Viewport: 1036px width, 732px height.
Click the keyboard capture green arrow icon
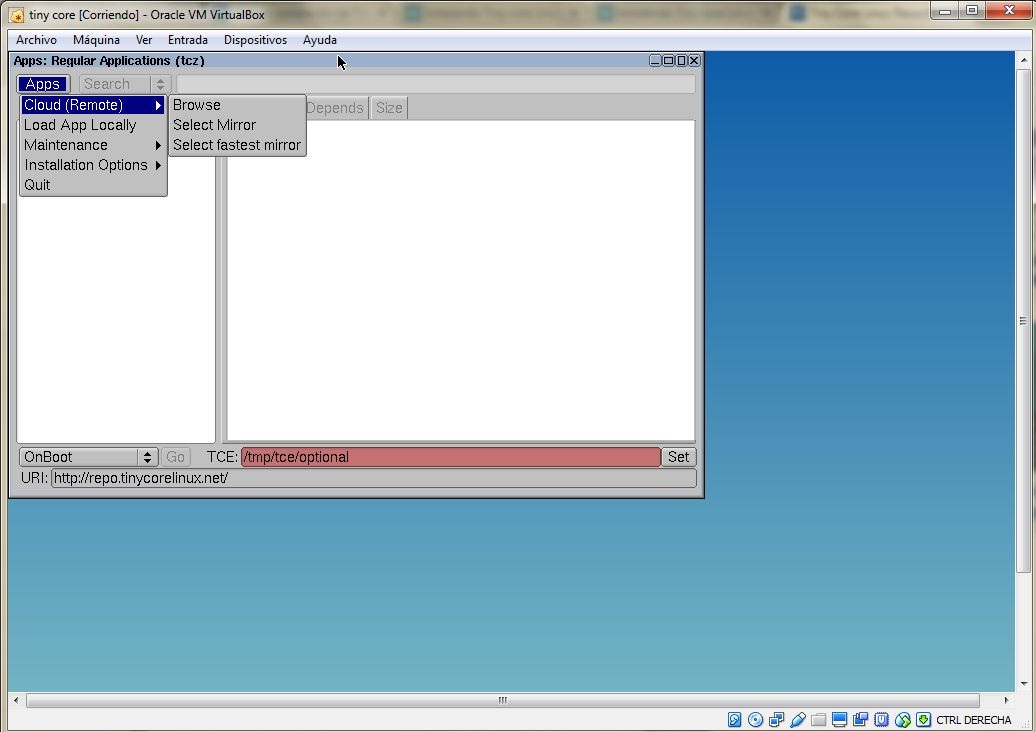click(923, 720)
